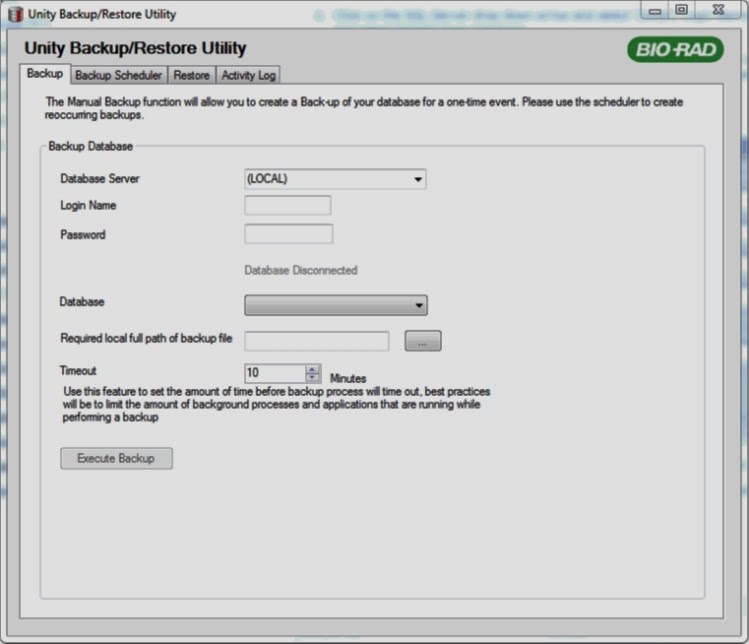Decrease Timeout with down arrow
749x644 pixels.
tap(312, 377)
